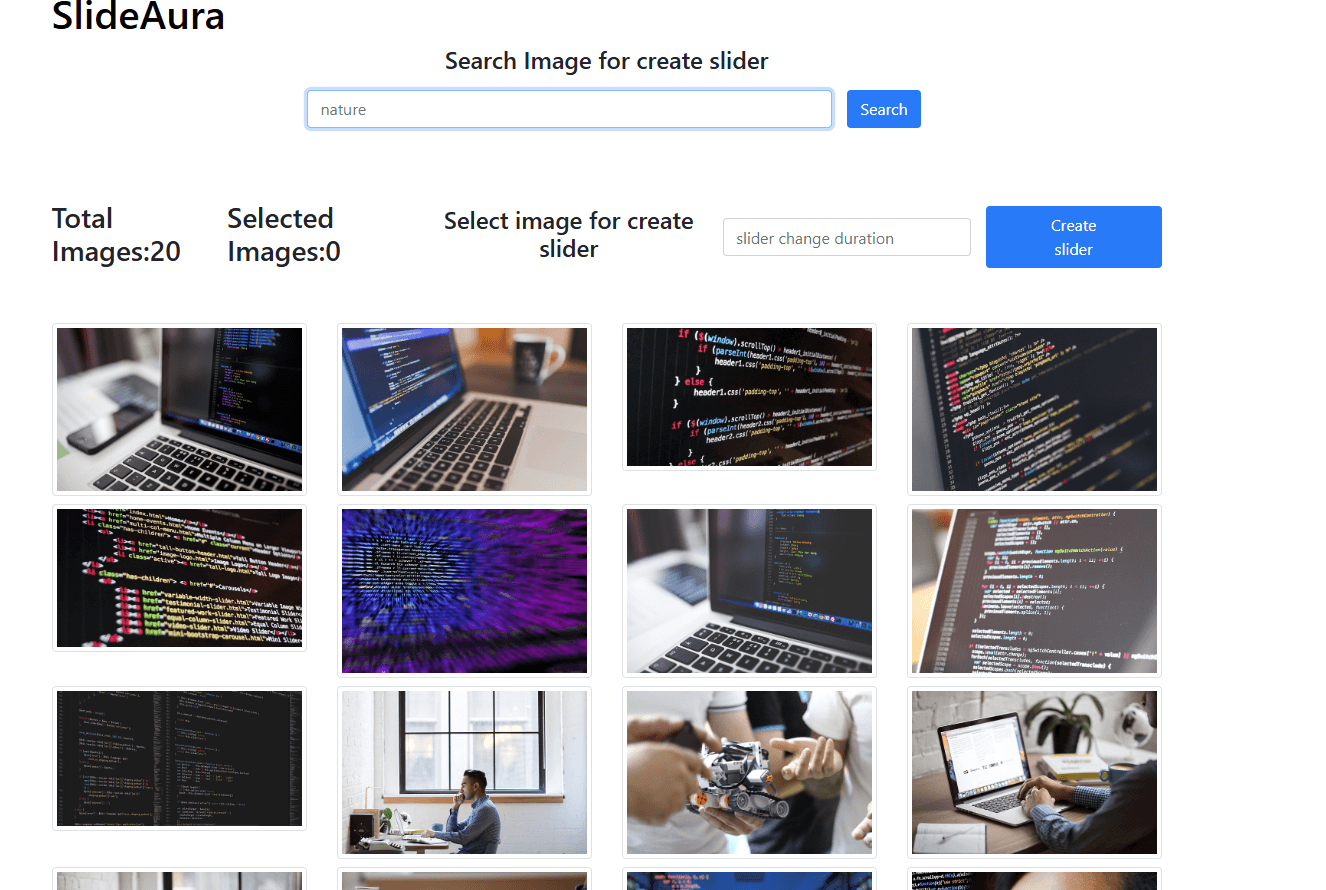Image resolution: width=1326 pixels, height=890 pixels.
Task: Select the tilted screen JavaScript code image
Action: coord(1034,591)
